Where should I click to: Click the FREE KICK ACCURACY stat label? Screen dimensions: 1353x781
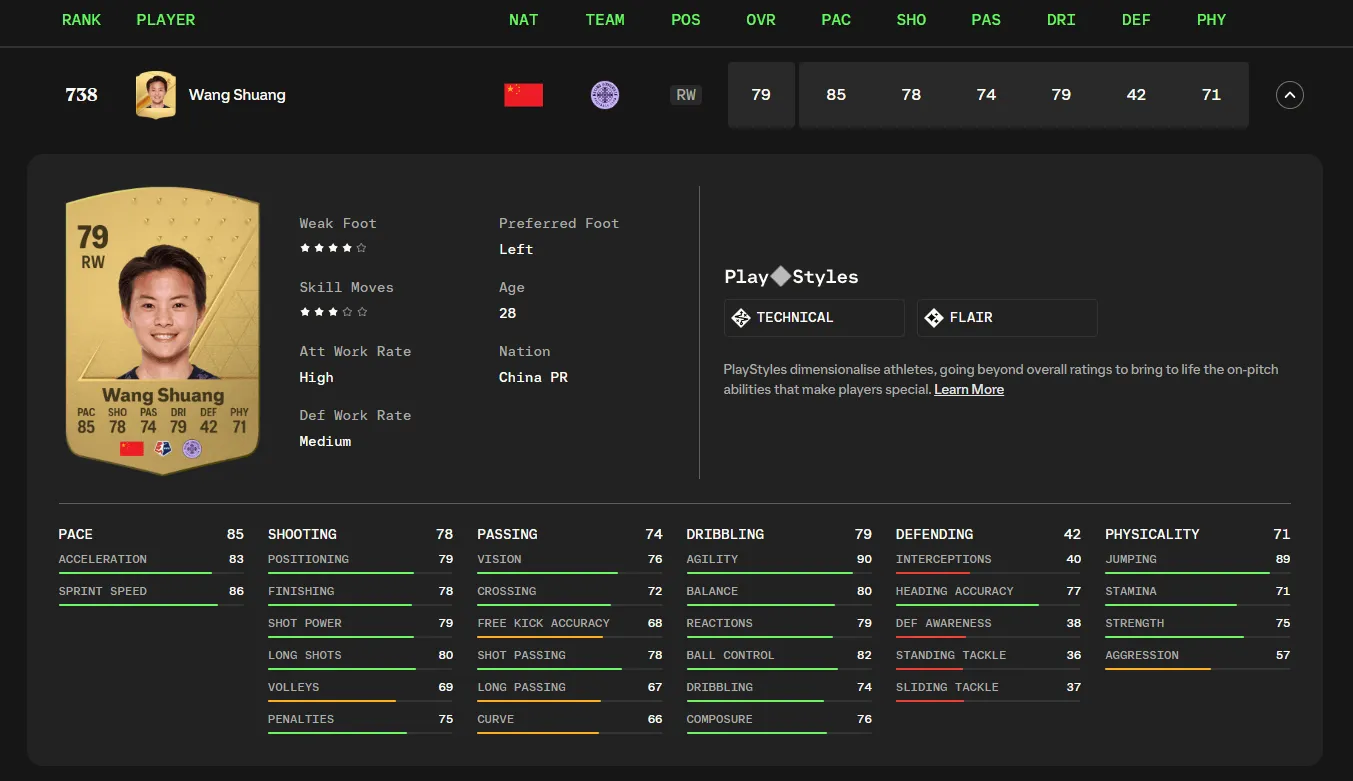pos(543,623)
